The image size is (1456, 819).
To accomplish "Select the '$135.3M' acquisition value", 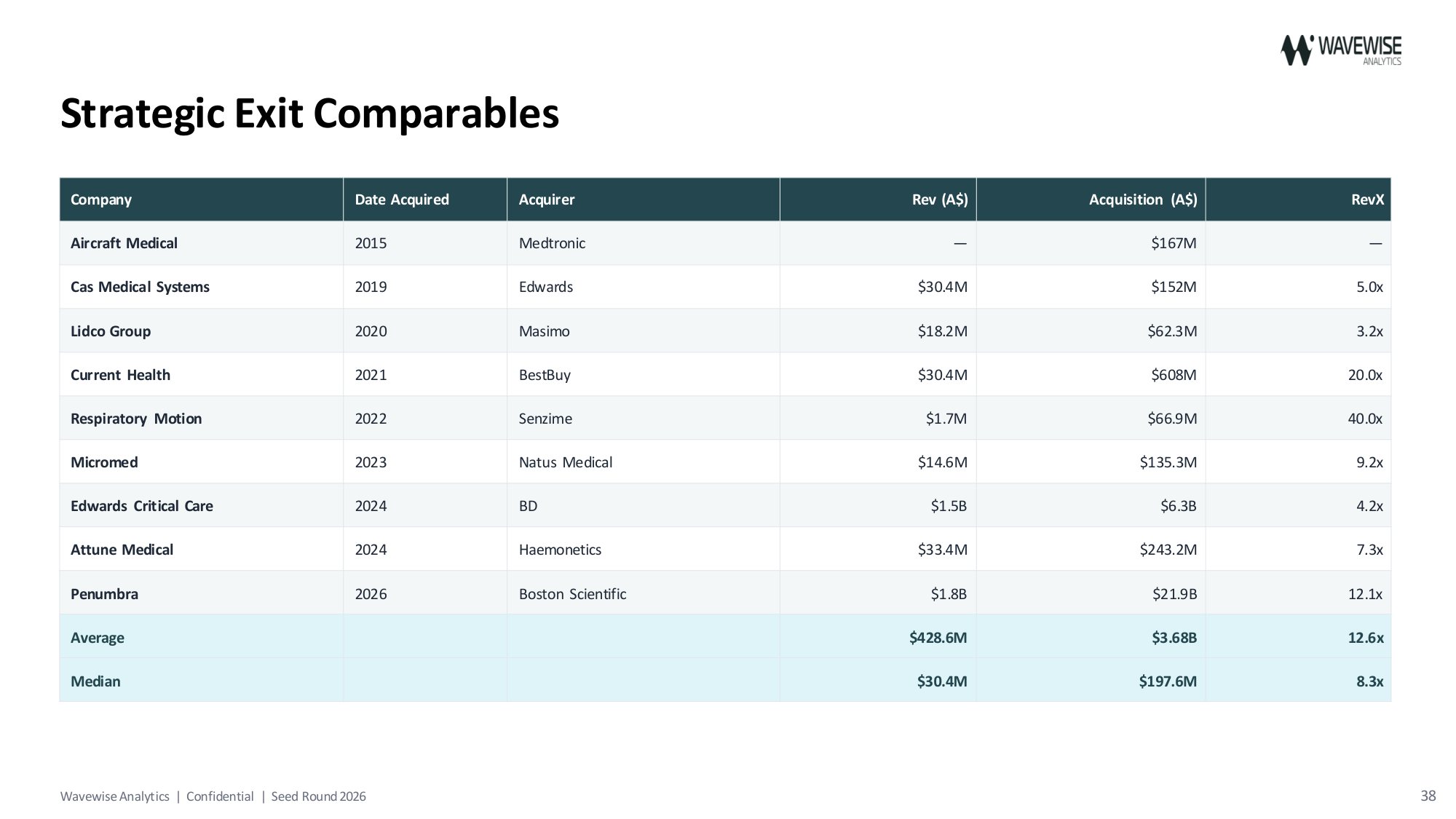I will (1168, 462).
